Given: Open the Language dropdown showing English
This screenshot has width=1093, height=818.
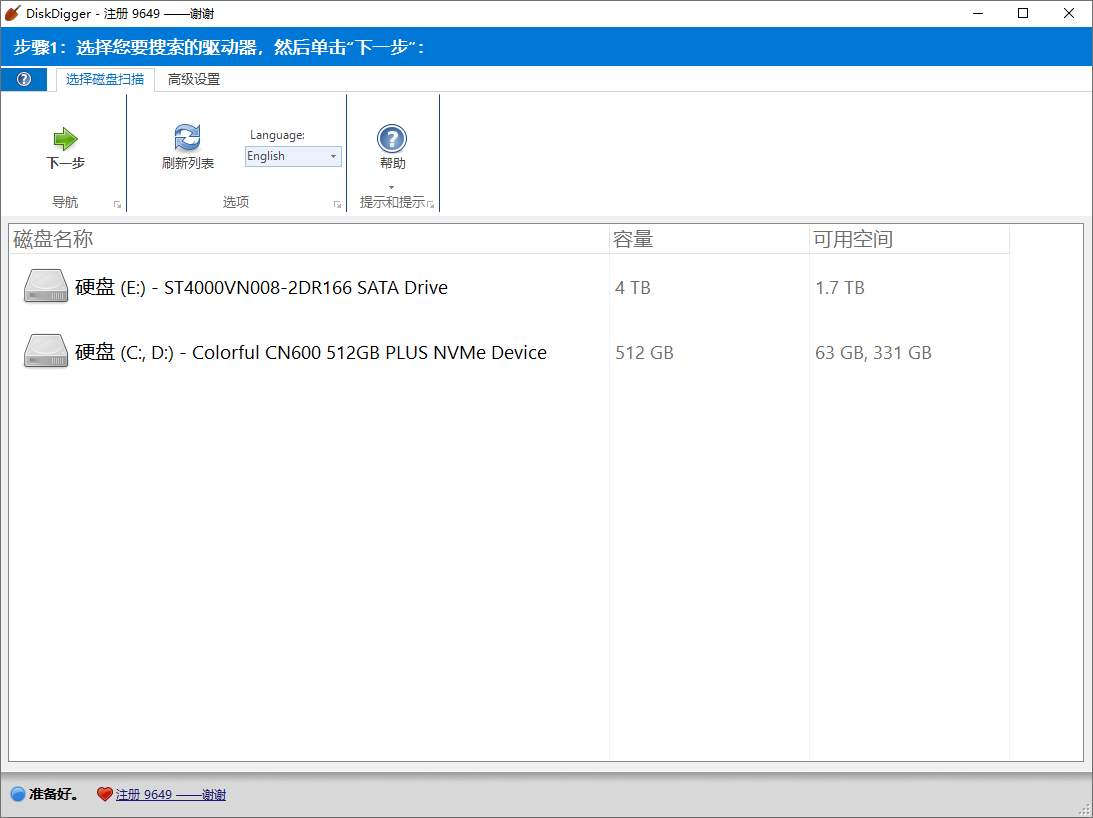Looking at the screenshot, I should click(293, 156).
